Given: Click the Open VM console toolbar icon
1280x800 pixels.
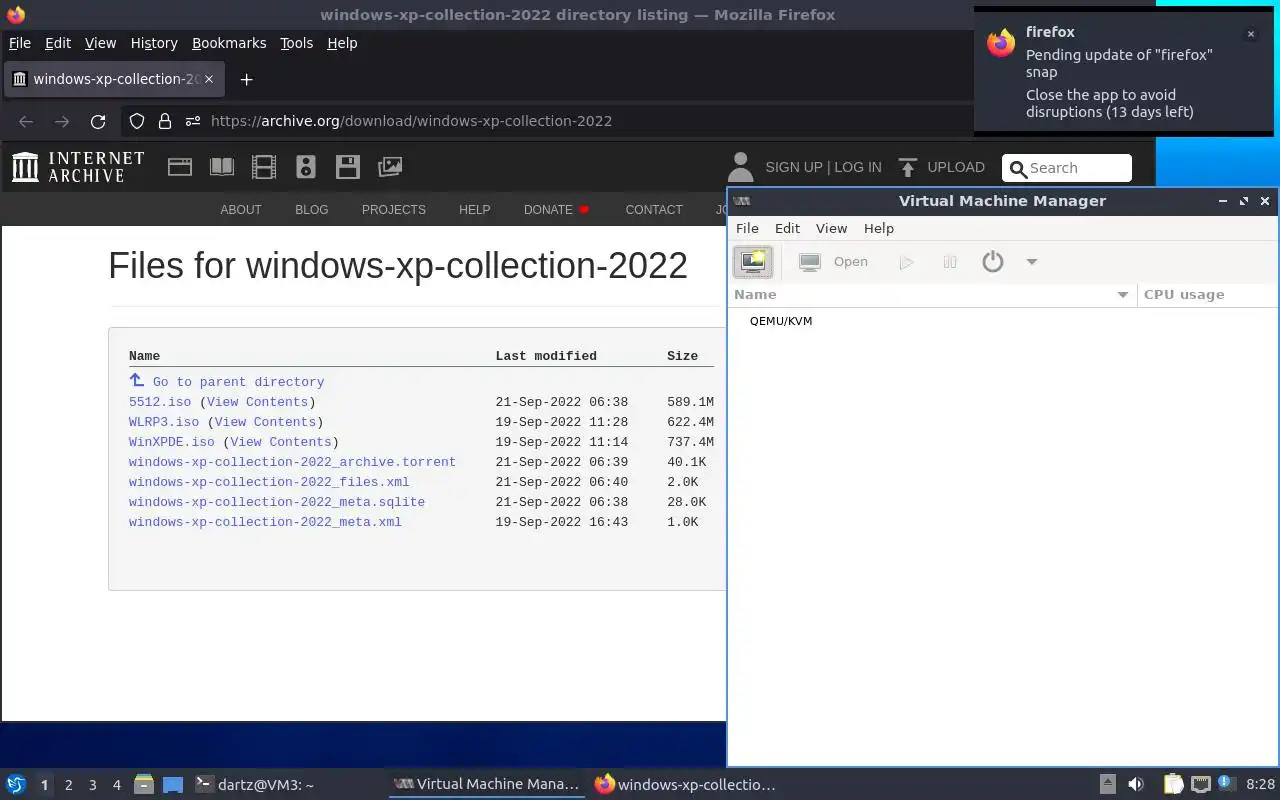Looking at the screenshot, I should pyautogui.click(x=810, y=262).
